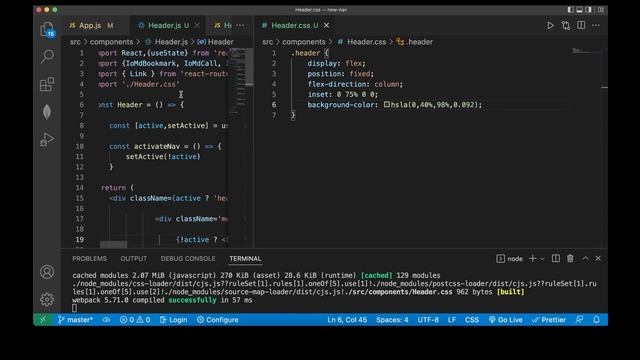This screenshot has height=360, width=640.
Task: Click src in Header.css breadcrumb
Action: tap(267, 42)
